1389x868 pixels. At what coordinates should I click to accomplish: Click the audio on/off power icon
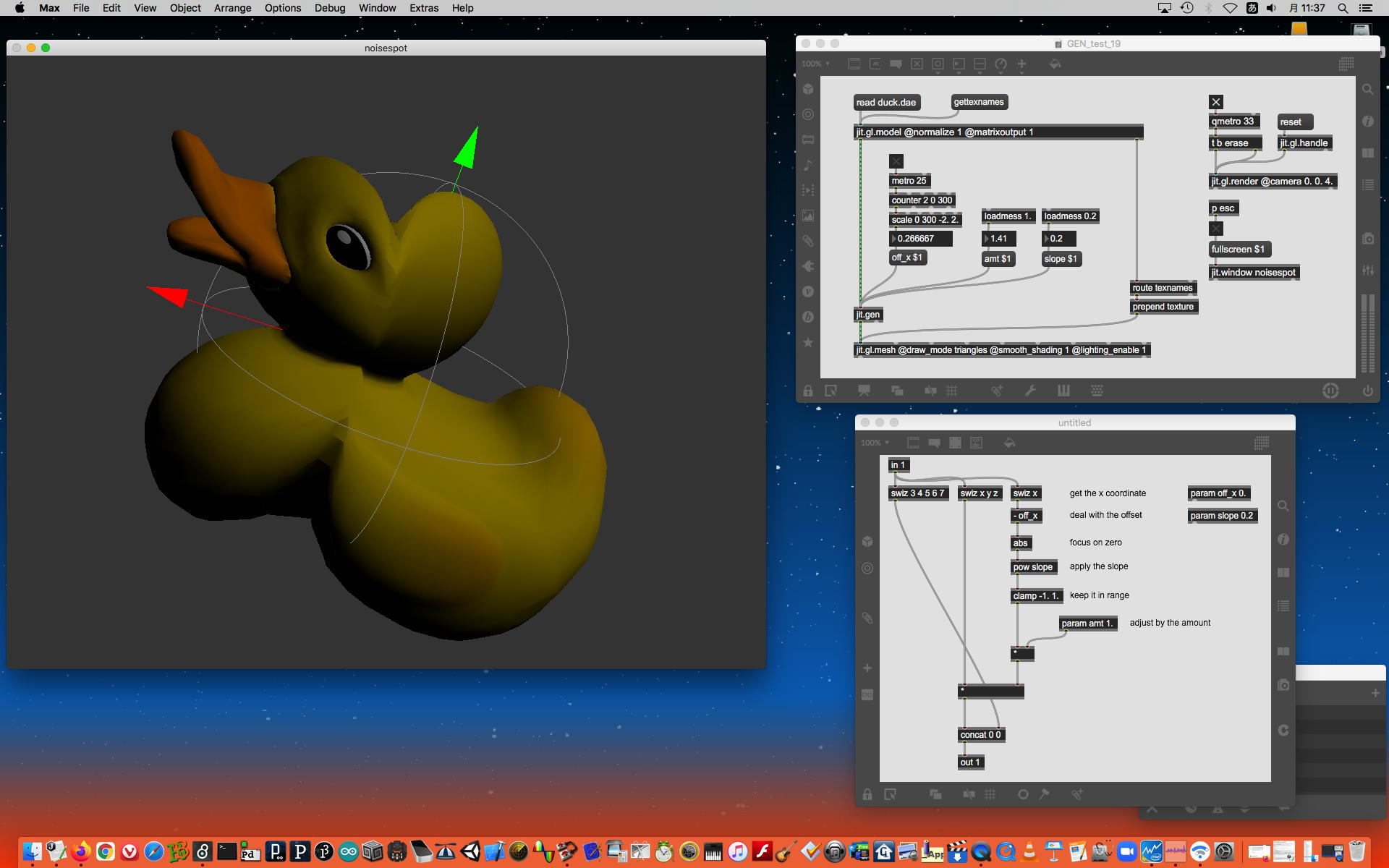[x=1367, y=391]
